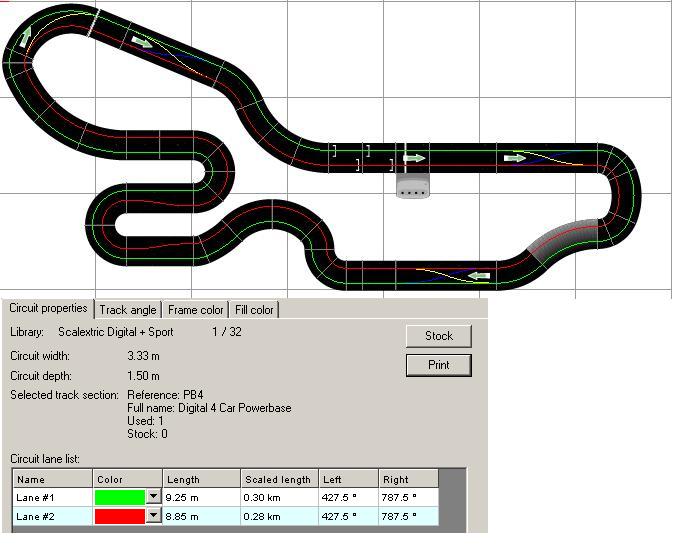Screen dimensions: 673x553
Task: Open Lane #1 color dropdown arrow
Action: (154, 496)
